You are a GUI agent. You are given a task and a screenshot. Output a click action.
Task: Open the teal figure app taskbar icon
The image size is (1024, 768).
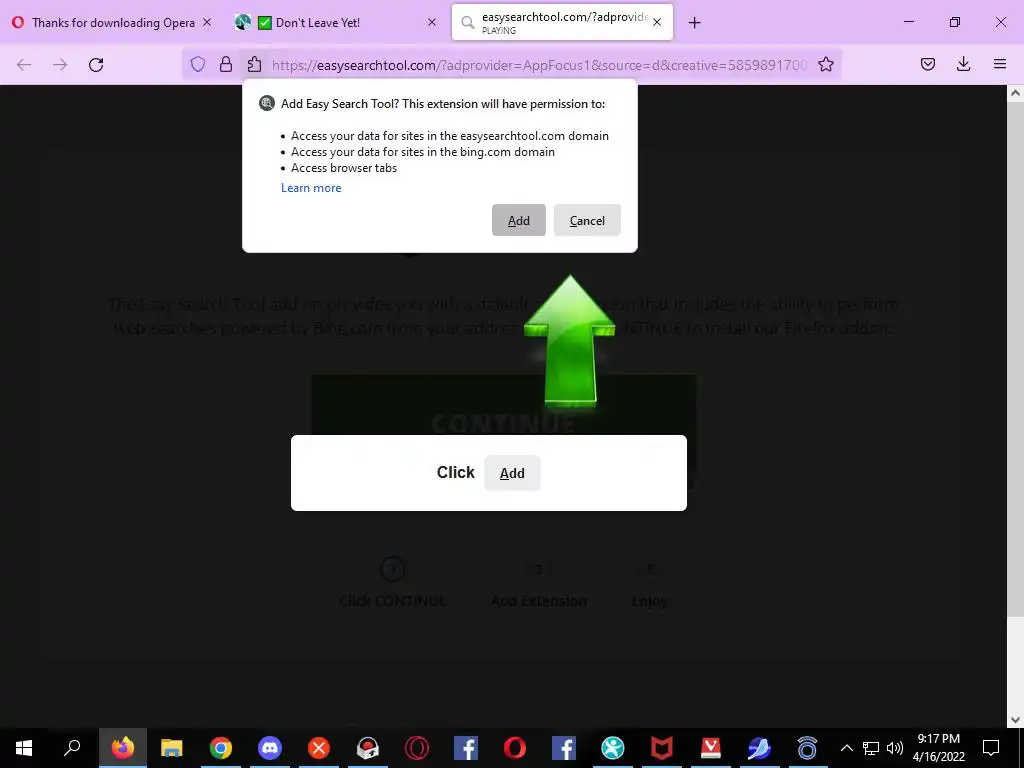click(x=613, y=748)
